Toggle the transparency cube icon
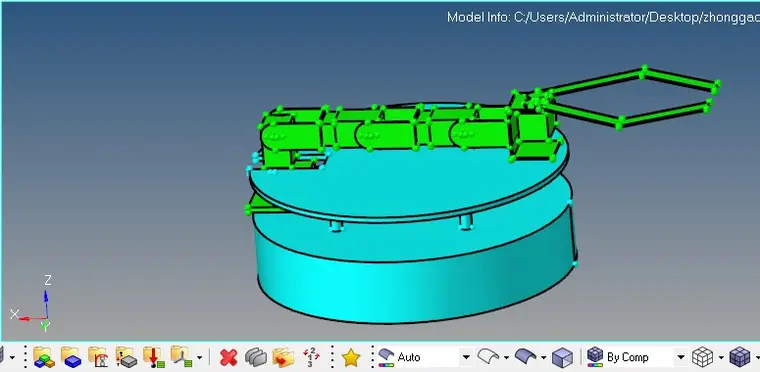 coord(562,358)
